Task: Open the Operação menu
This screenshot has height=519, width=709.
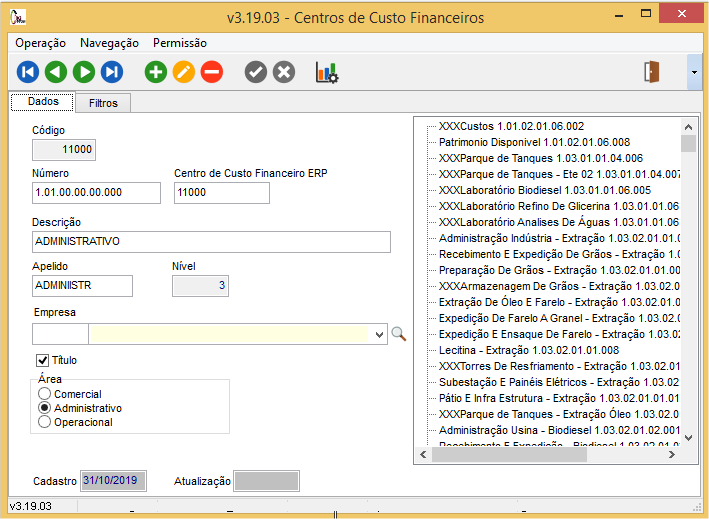Action: (x=40, y=43)
